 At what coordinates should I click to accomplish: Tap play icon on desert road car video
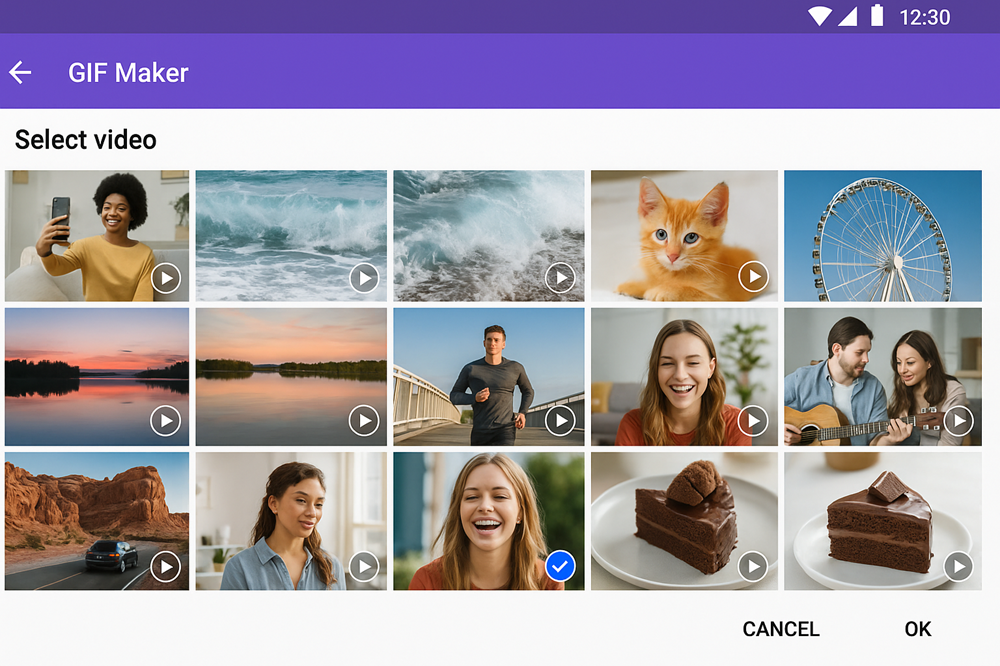[x=166, y=567]
